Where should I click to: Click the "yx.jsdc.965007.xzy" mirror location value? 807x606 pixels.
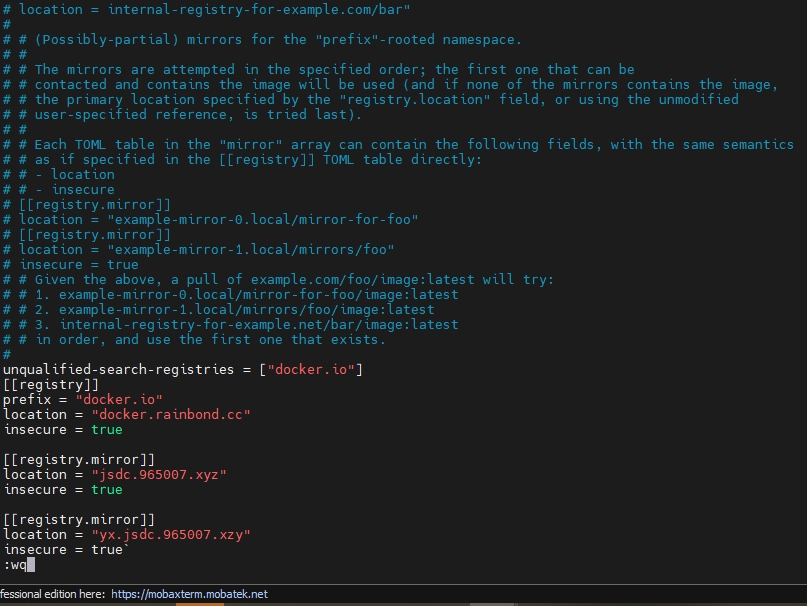[171, 534]
